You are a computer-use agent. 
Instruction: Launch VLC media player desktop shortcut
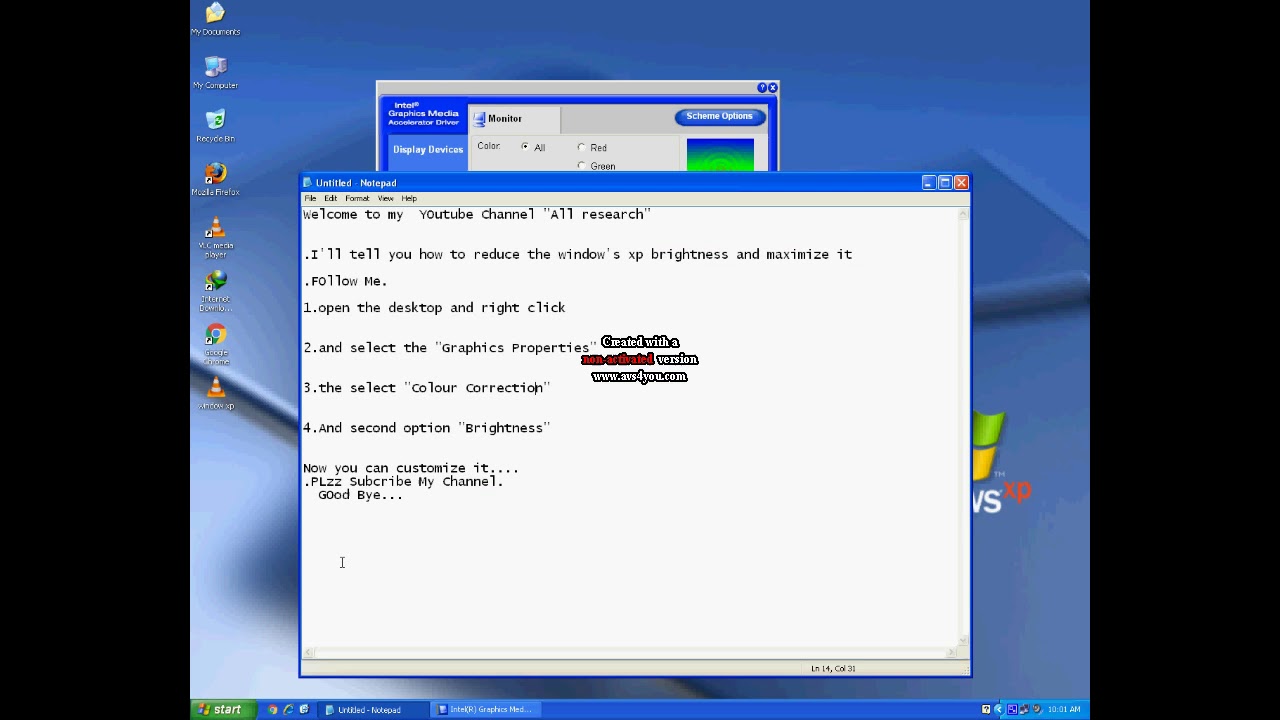[215, 237]
